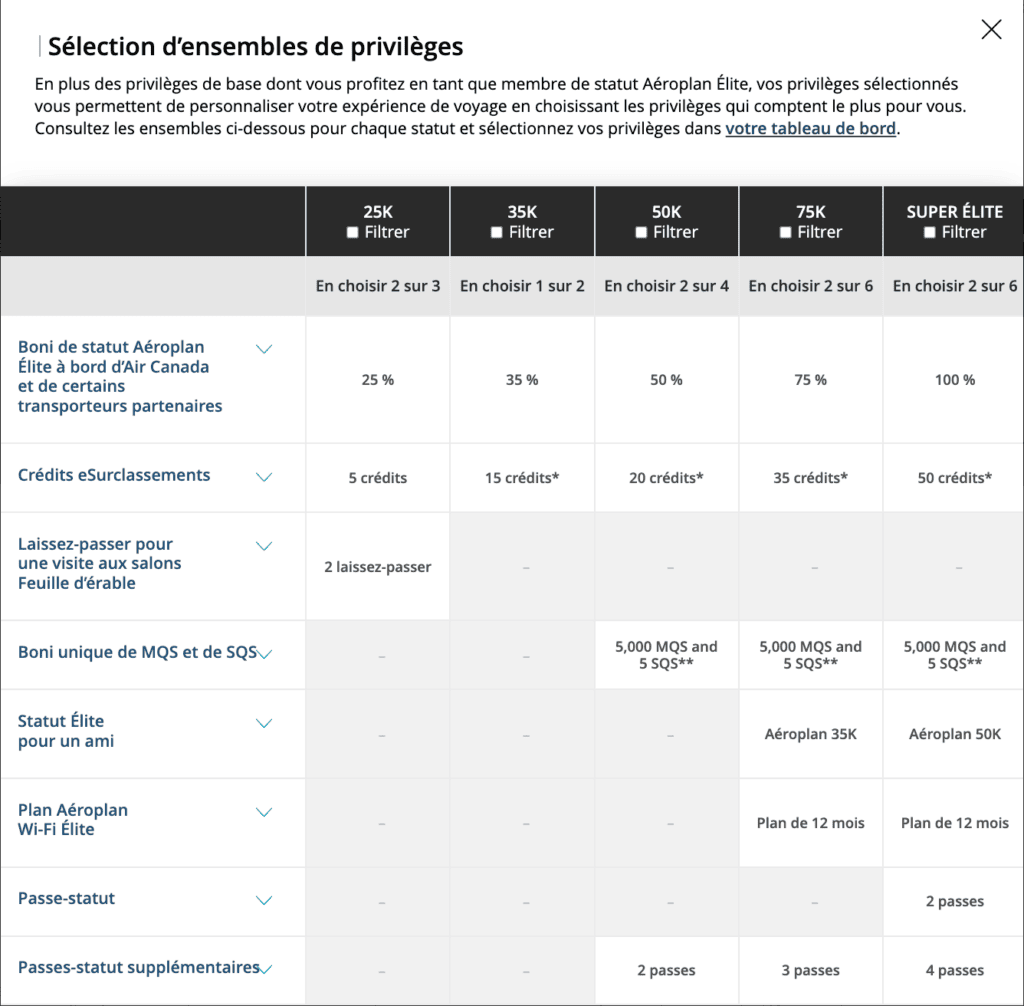
Task: Enable the 35K Filtrer checkbox
Action: tap(497, 233)
